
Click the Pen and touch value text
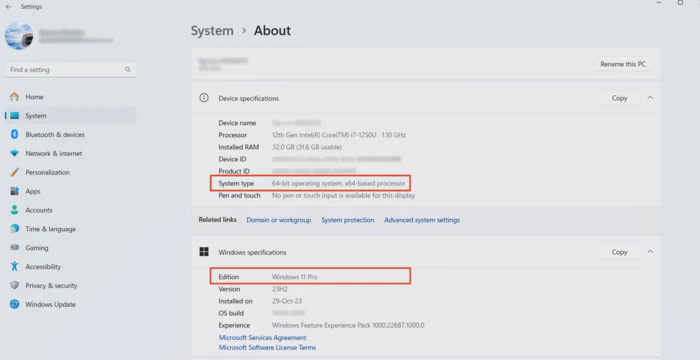click(343, 195)
